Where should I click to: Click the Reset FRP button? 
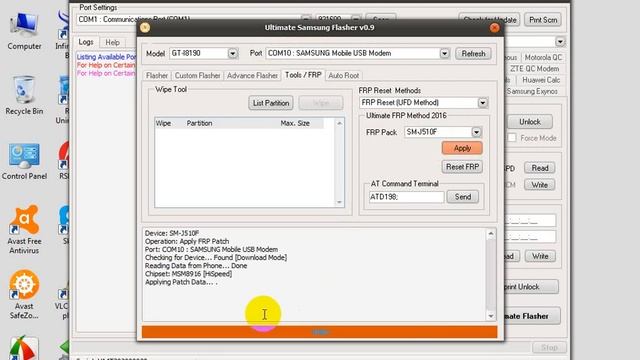(x=462, y=167)
